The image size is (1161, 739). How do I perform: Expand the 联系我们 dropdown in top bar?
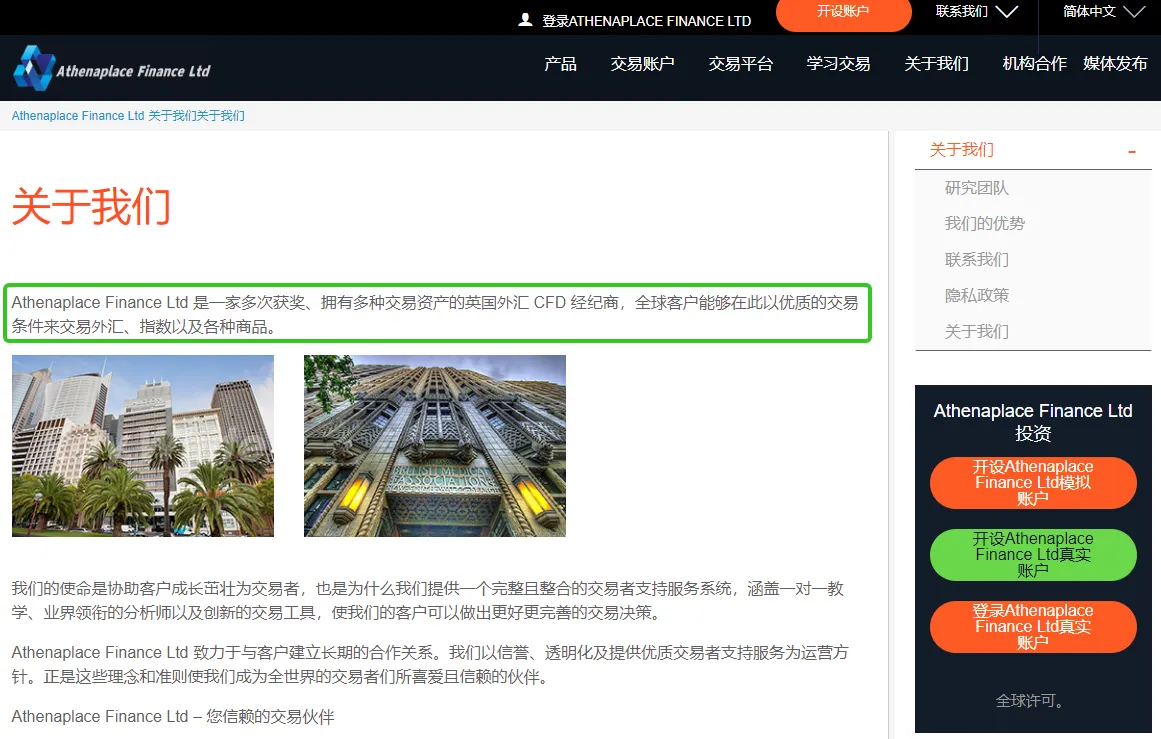[976, 12]
